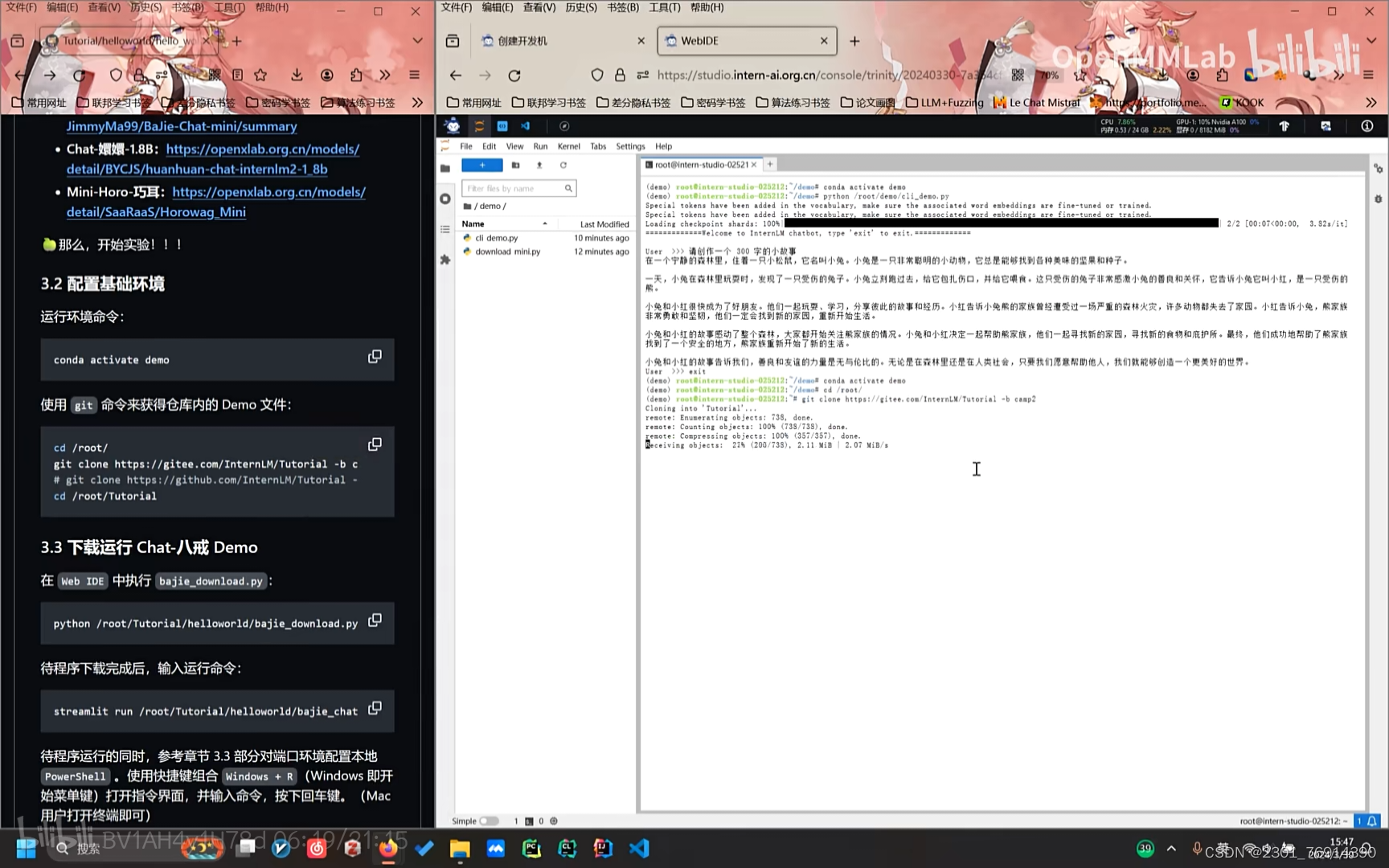This screenshot has width=1389, height=868.
Task: Open Le Chat Mistral bookmark
Action: coord(1037,102)
